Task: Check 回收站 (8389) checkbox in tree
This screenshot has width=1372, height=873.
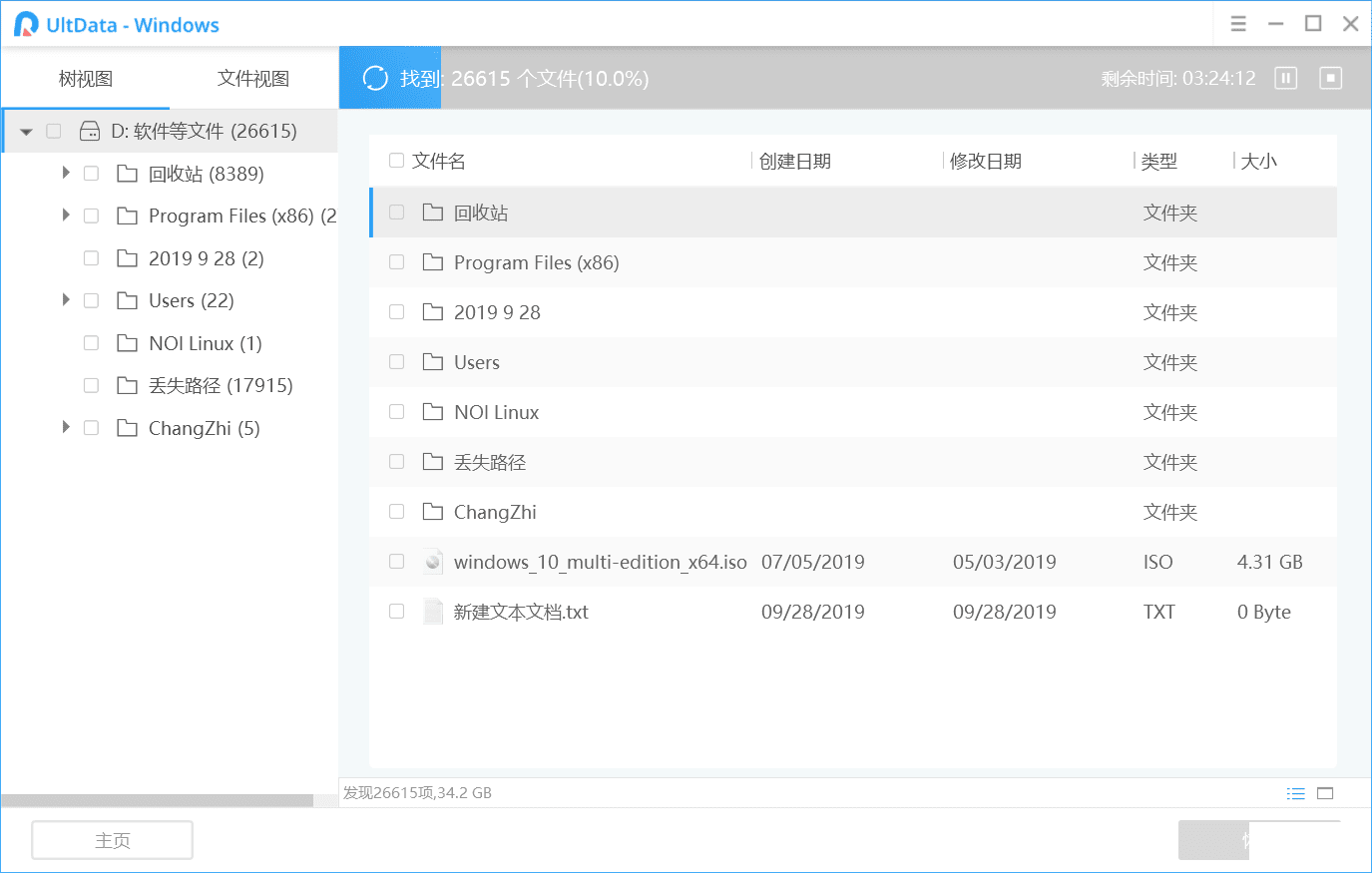Action: coord(91,174)
